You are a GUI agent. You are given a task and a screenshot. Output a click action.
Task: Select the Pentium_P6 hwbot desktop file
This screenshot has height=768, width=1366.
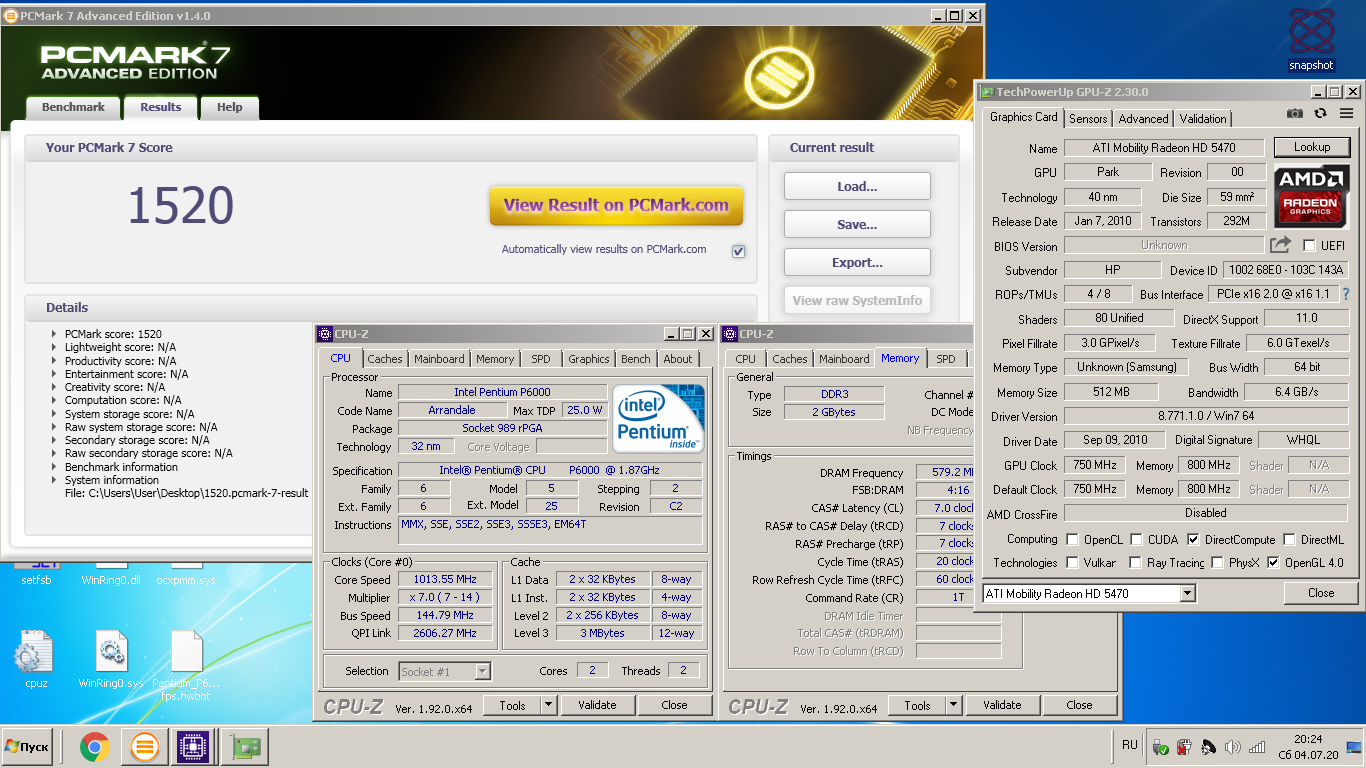point(187,665)
